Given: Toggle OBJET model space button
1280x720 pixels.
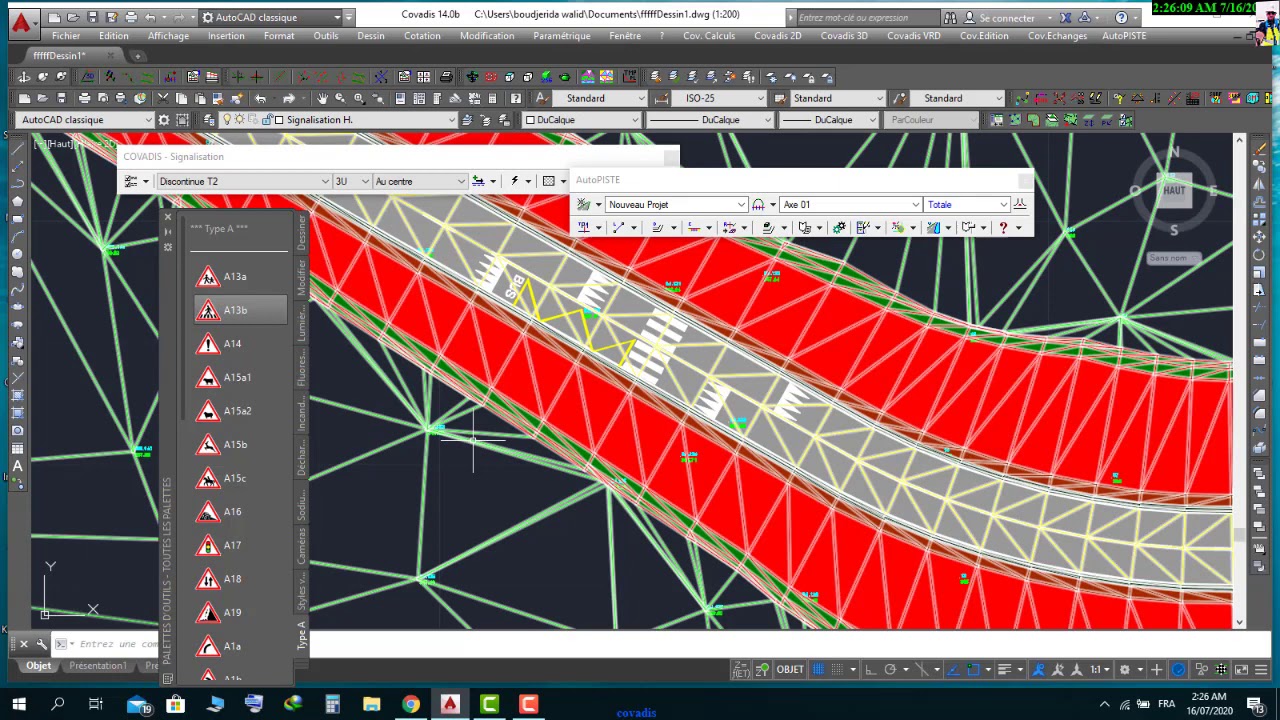Looking at the screenshot, I should pos(790,670).
